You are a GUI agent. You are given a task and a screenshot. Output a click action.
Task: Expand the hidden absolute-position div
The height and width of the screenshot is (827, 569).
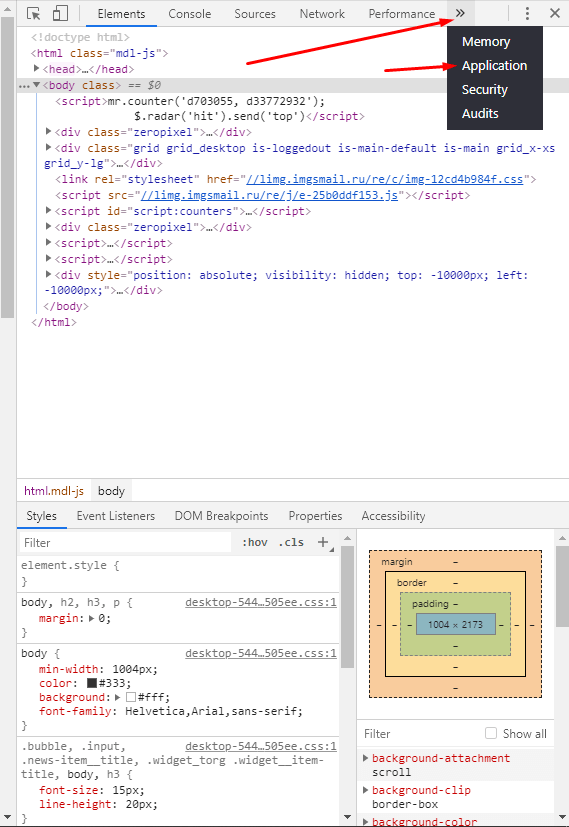[49, 274]
